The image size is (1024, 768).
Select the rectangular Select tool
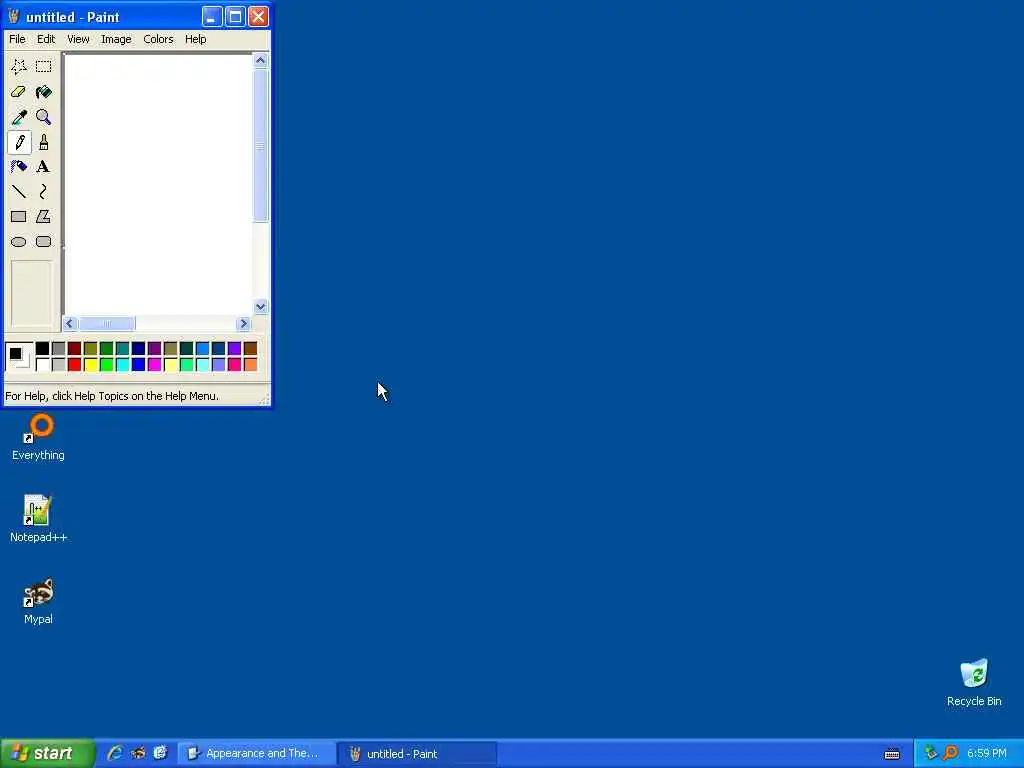click(44, 67)
